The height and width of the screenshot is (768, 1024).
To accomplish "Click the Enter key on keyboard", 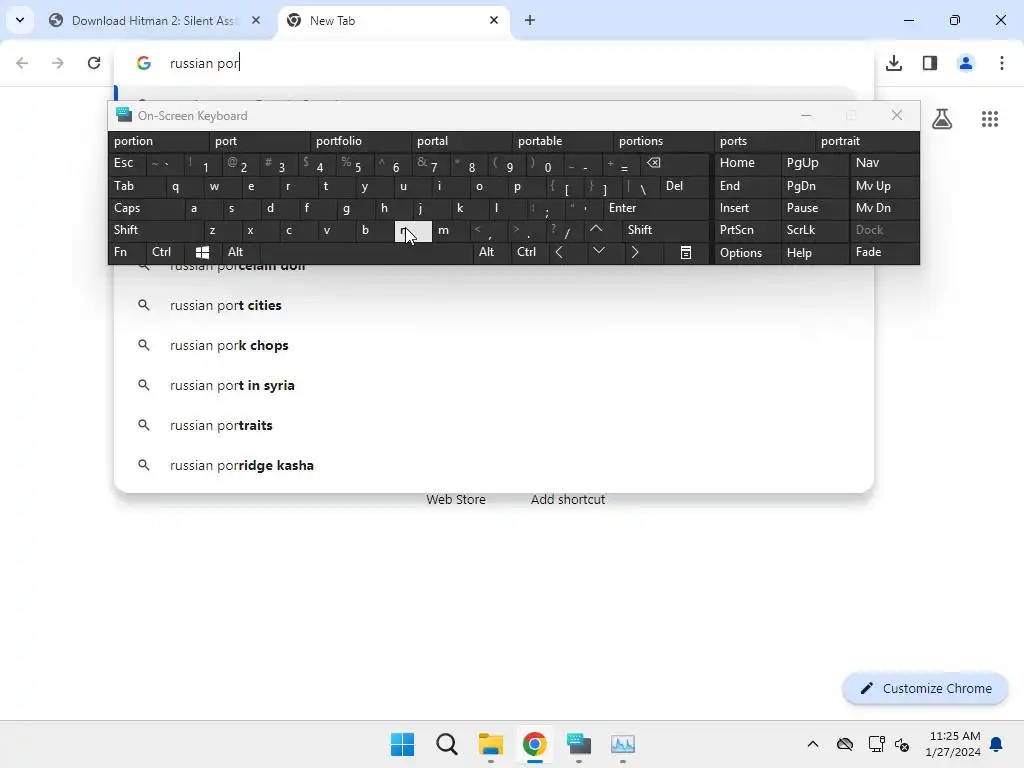I will point(655,208).
